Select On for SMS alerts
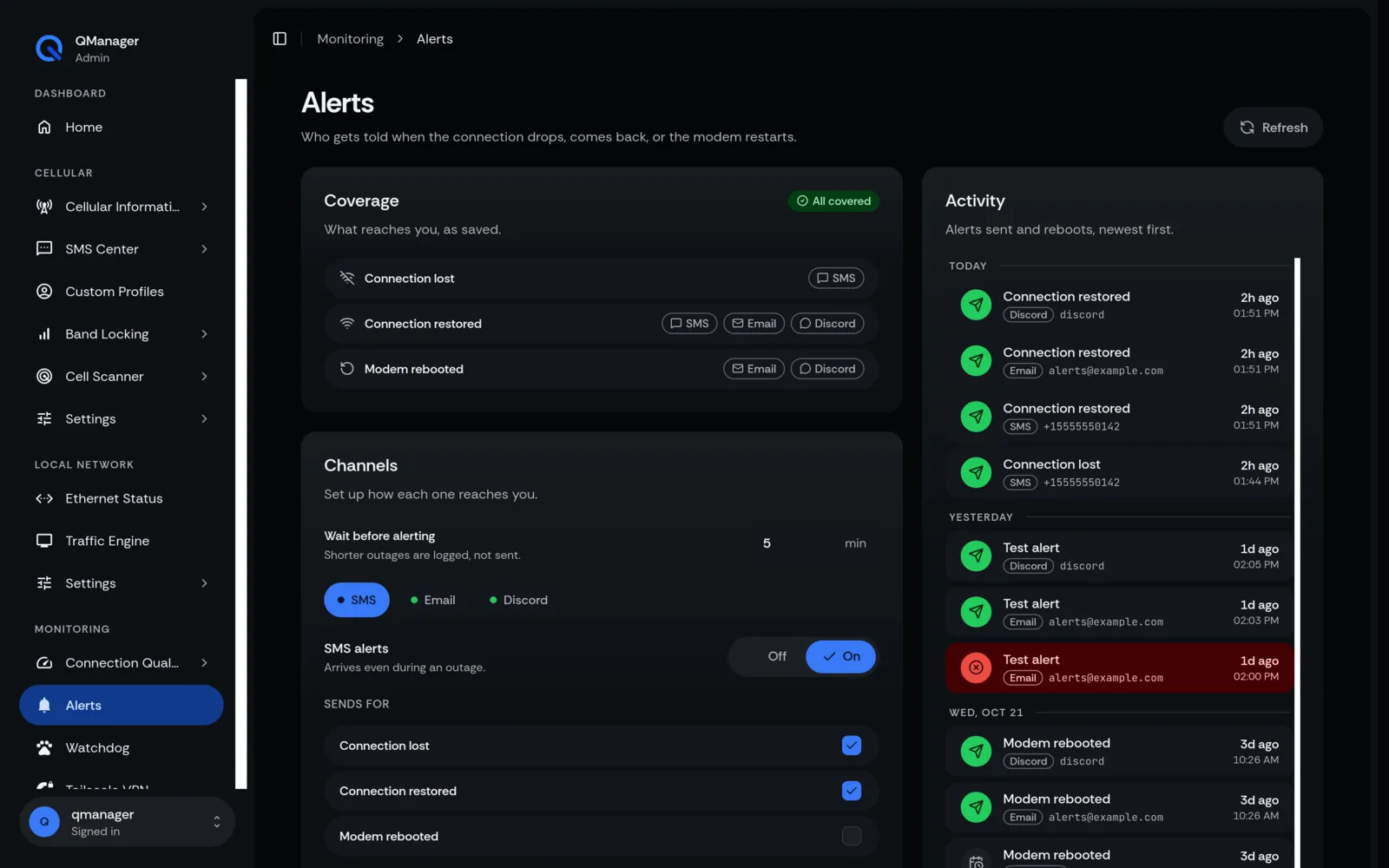Image resolution: width=1389 pixels, height=868 pixels. point(841,656)
